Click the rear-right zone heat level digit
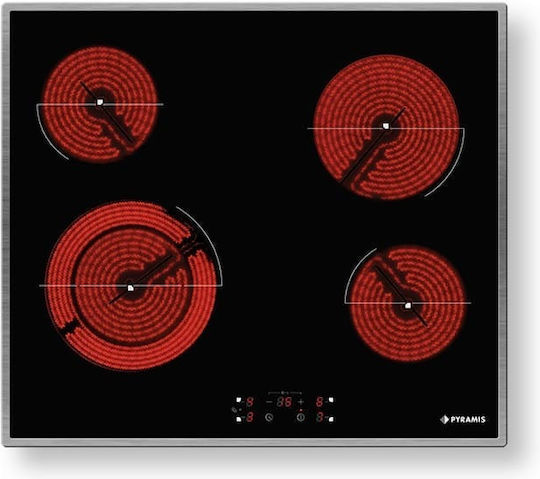The image size is (540, 479). click(x=320, y=402)
